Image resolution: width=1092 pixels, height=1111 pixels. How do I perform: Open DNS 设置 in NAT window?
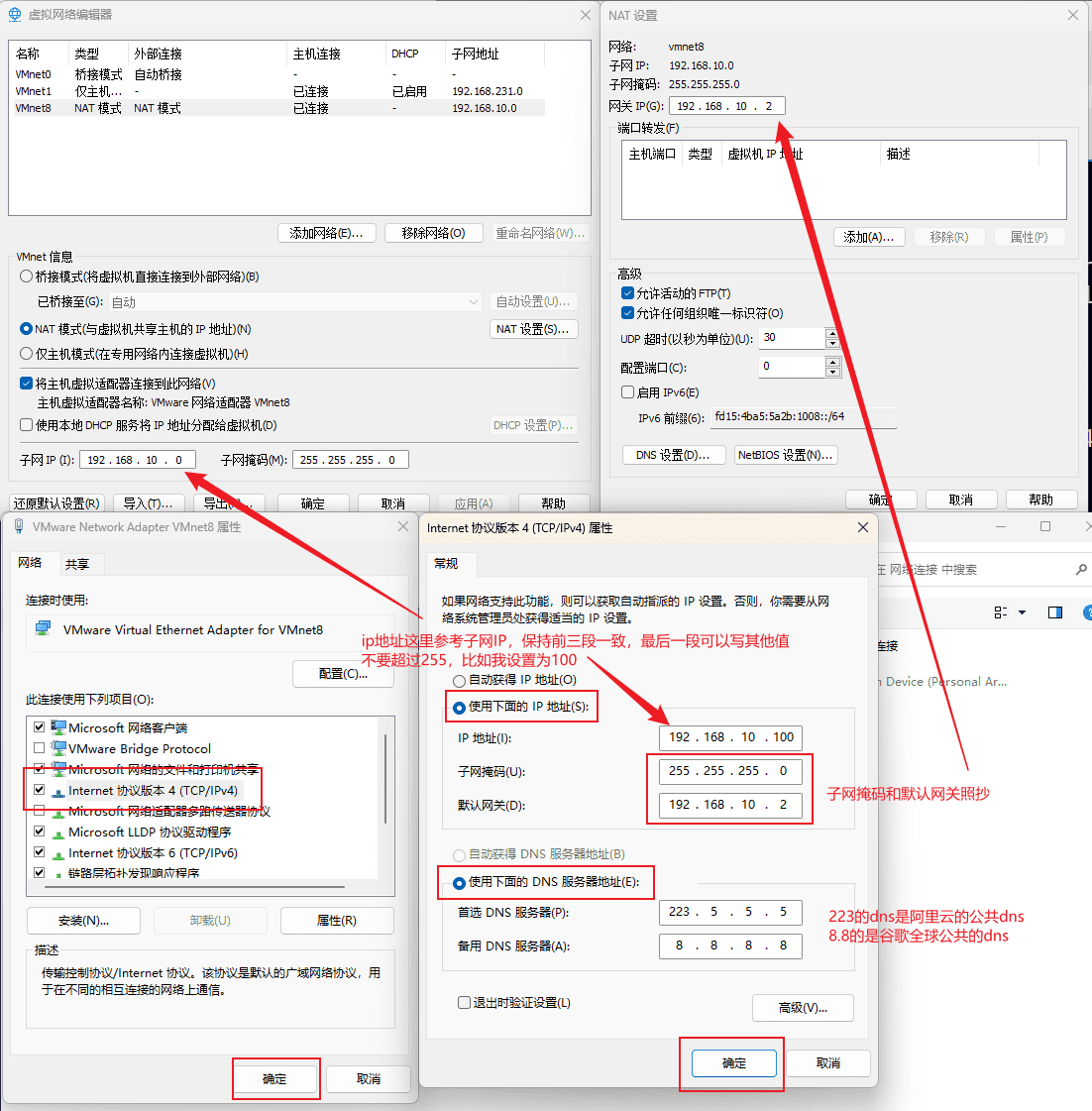[x=673, y=455]
